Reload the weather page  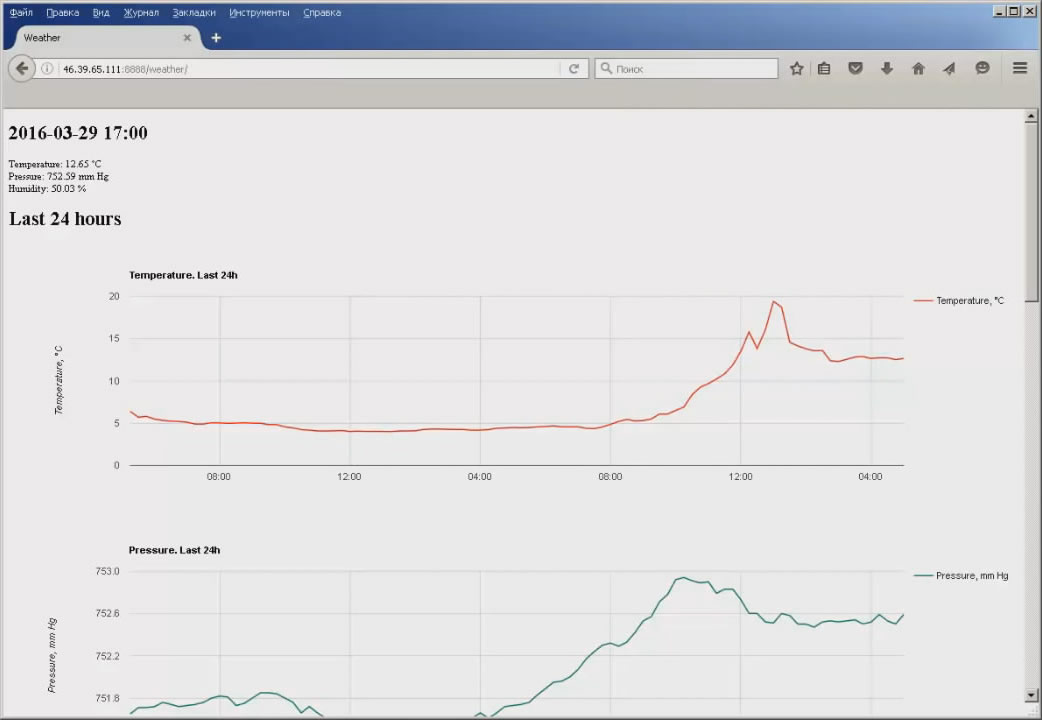coord(574,69)
